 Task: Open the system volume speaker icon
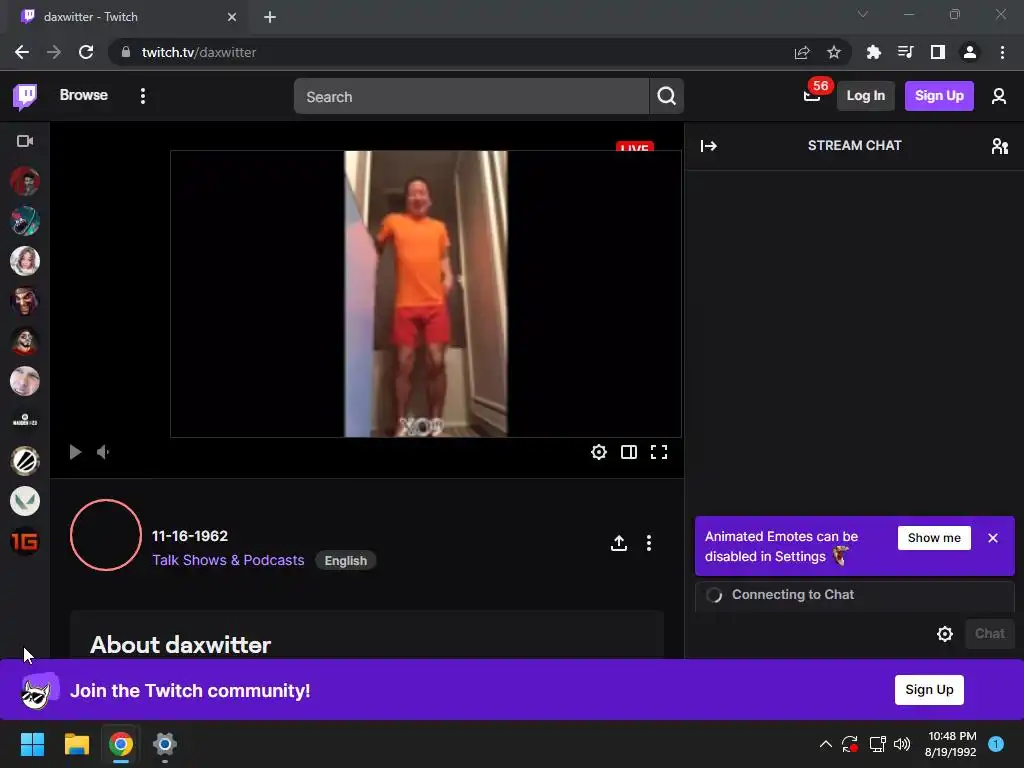click(902, 744)
